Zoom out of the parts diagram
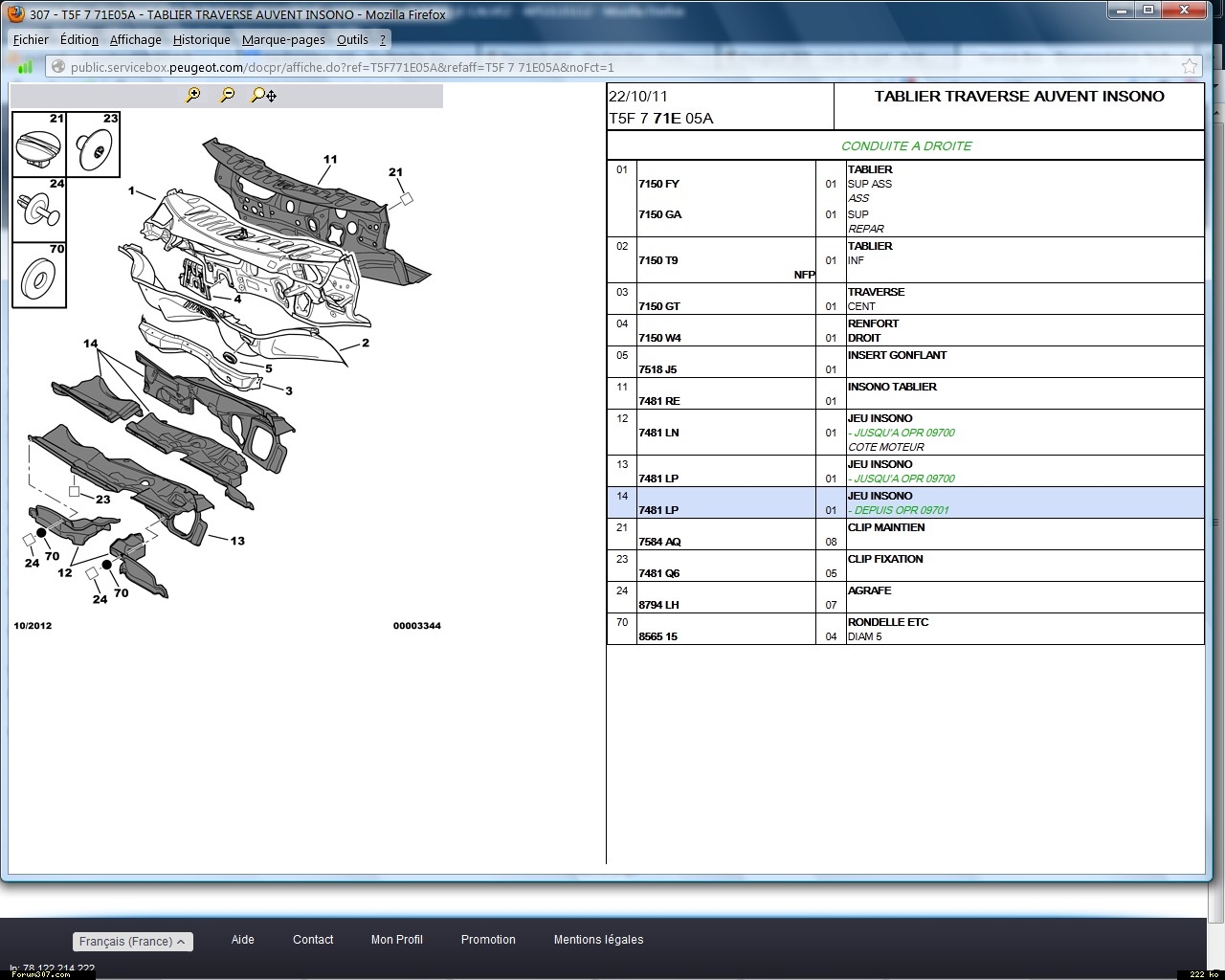 (227, 95)
